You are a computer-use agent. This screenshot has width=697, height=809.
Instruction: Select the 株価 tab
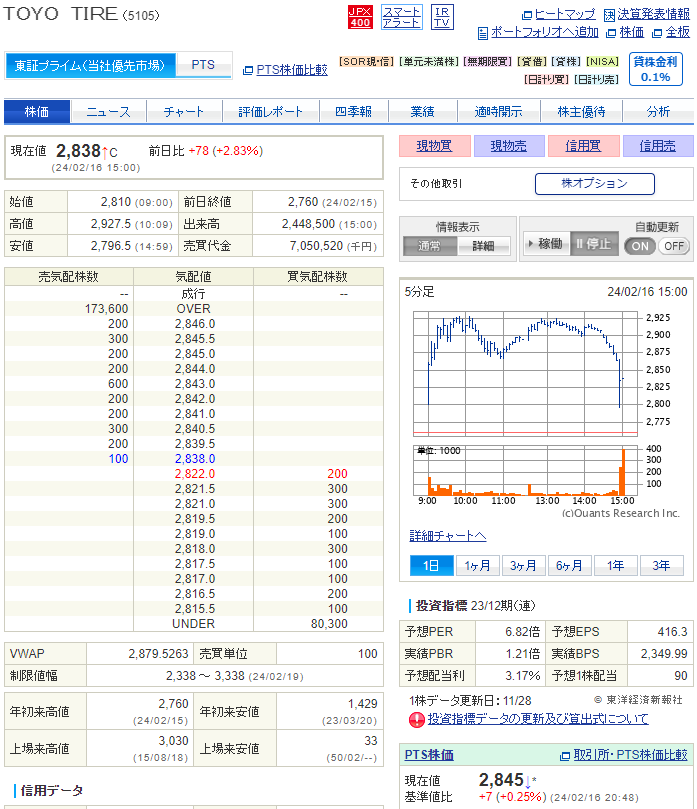pyautogui.click(x=37, y=111)
